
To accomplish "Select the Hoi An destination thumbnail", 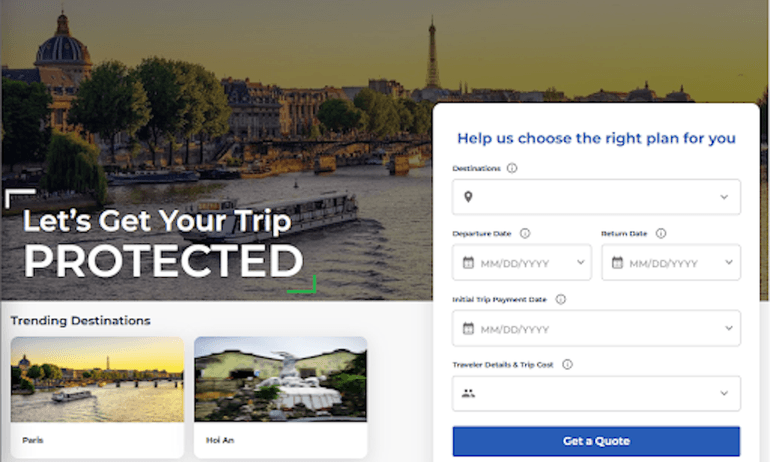I will 280,378.
